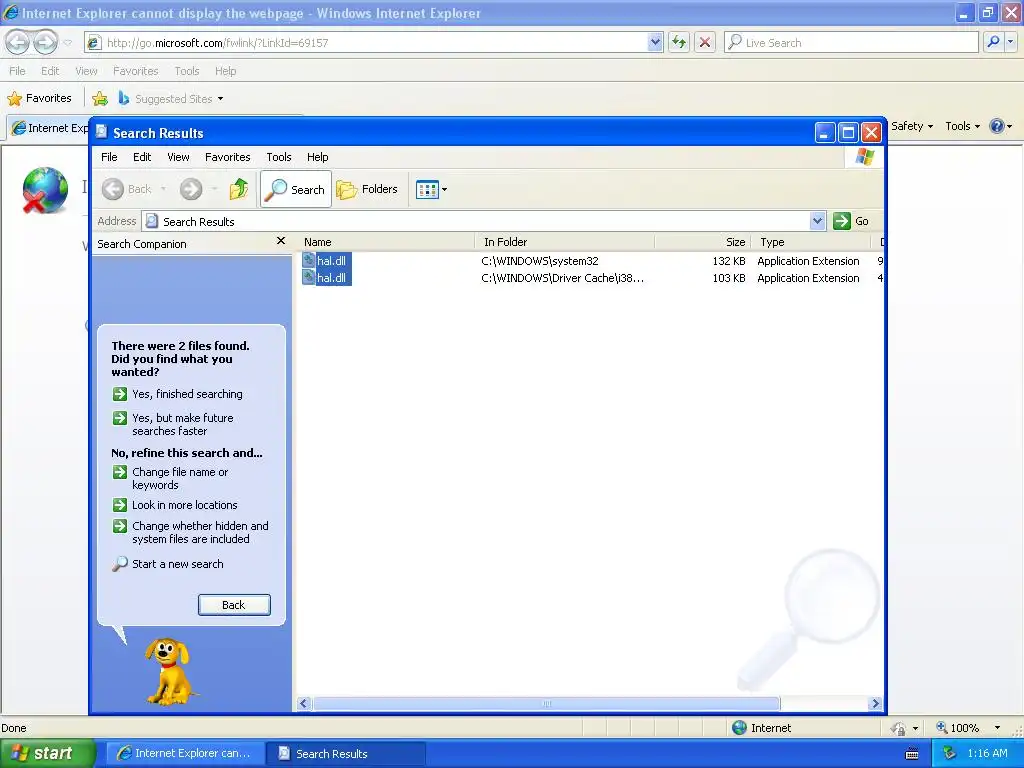Click the Refresh button in Internet Explorer
This screenshot has width=1024, height=768.
679,42
